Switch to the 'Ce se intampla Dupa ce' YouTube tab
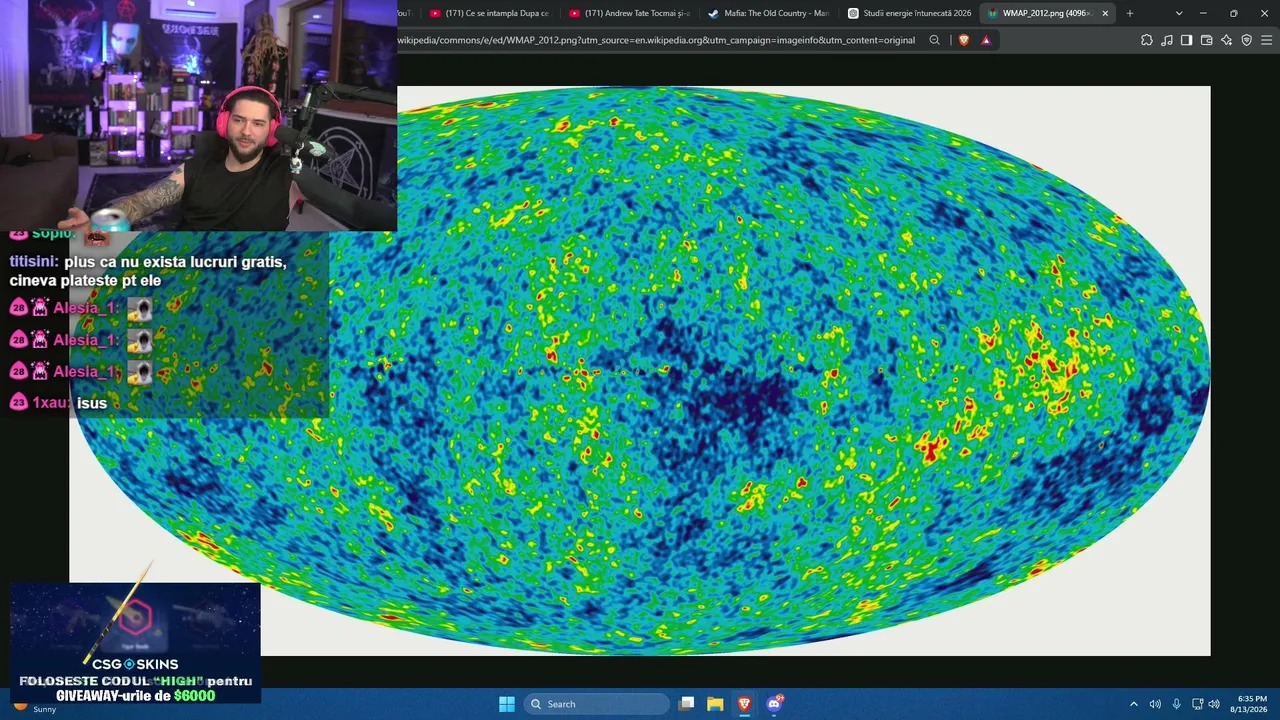Viewport: 1280px width, 720px height. point(489,13)
